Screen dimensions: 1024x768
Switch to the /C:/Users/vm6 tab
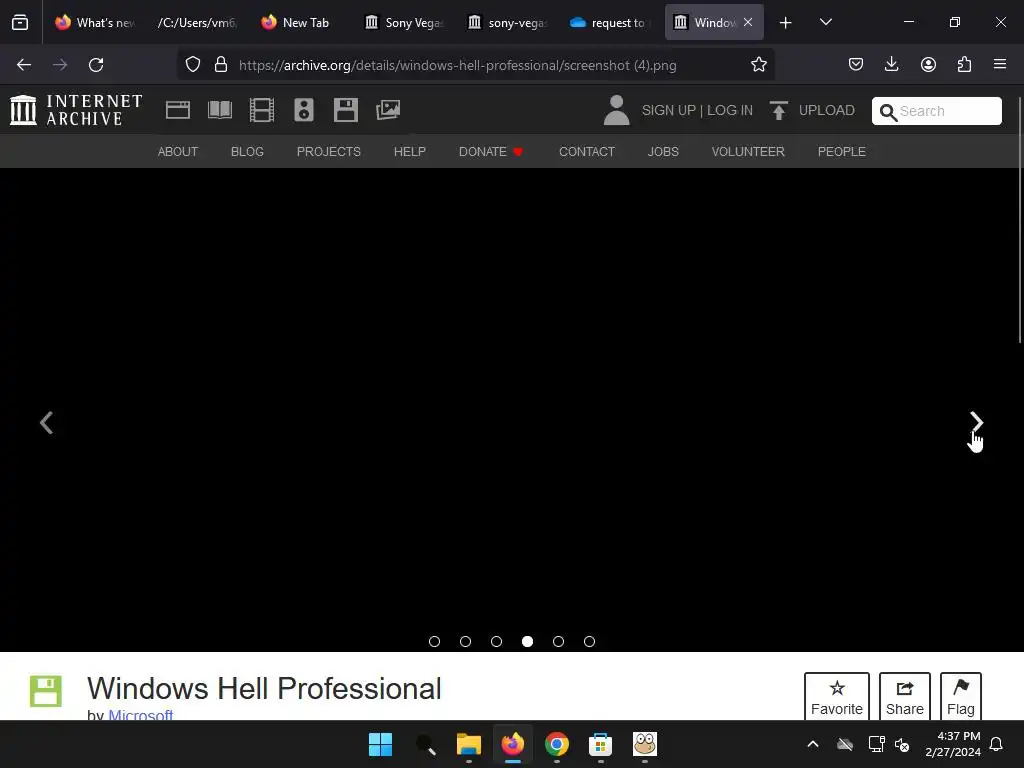point(197,23)
